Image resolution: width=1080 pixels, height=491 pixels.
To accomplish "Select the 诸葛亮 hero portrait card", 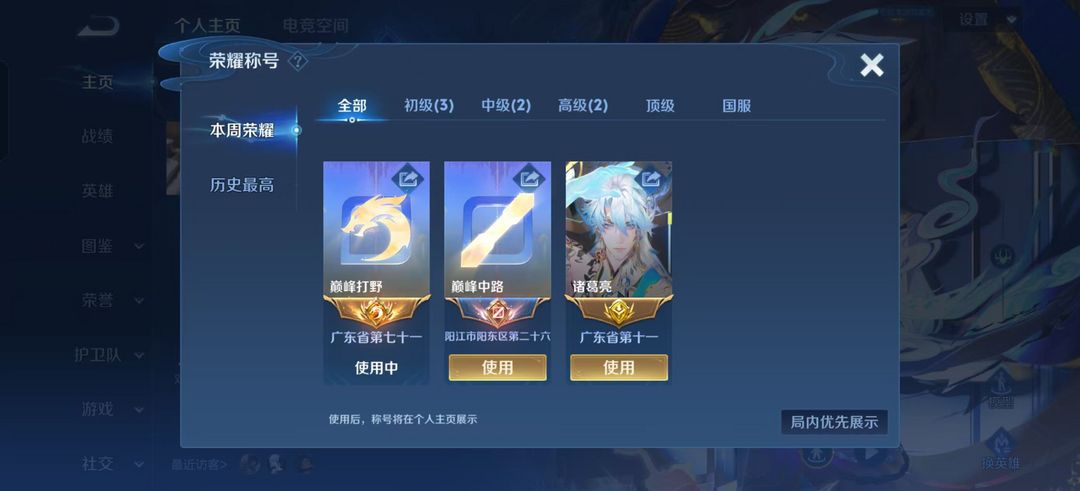I will [x=619, y=229].
